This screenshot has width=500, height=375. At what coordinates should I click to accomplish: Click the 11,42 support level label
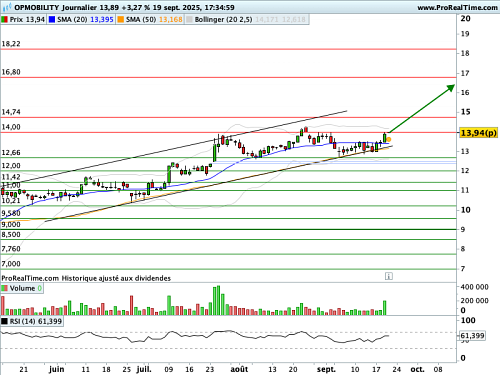coord(11,177)
